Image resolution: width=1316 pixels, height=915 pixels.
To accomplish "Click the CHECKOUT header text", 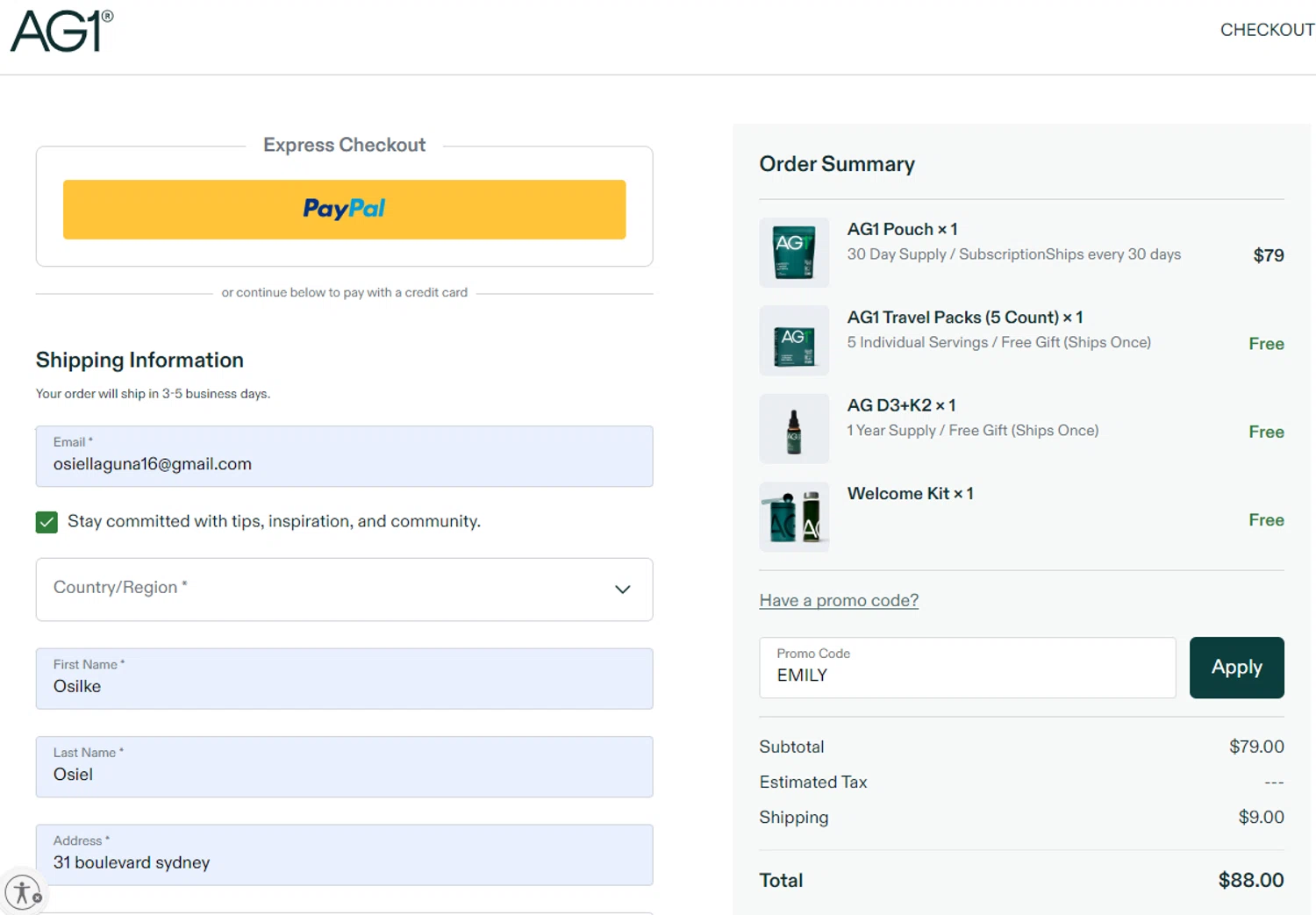I will pos(1267,30).
